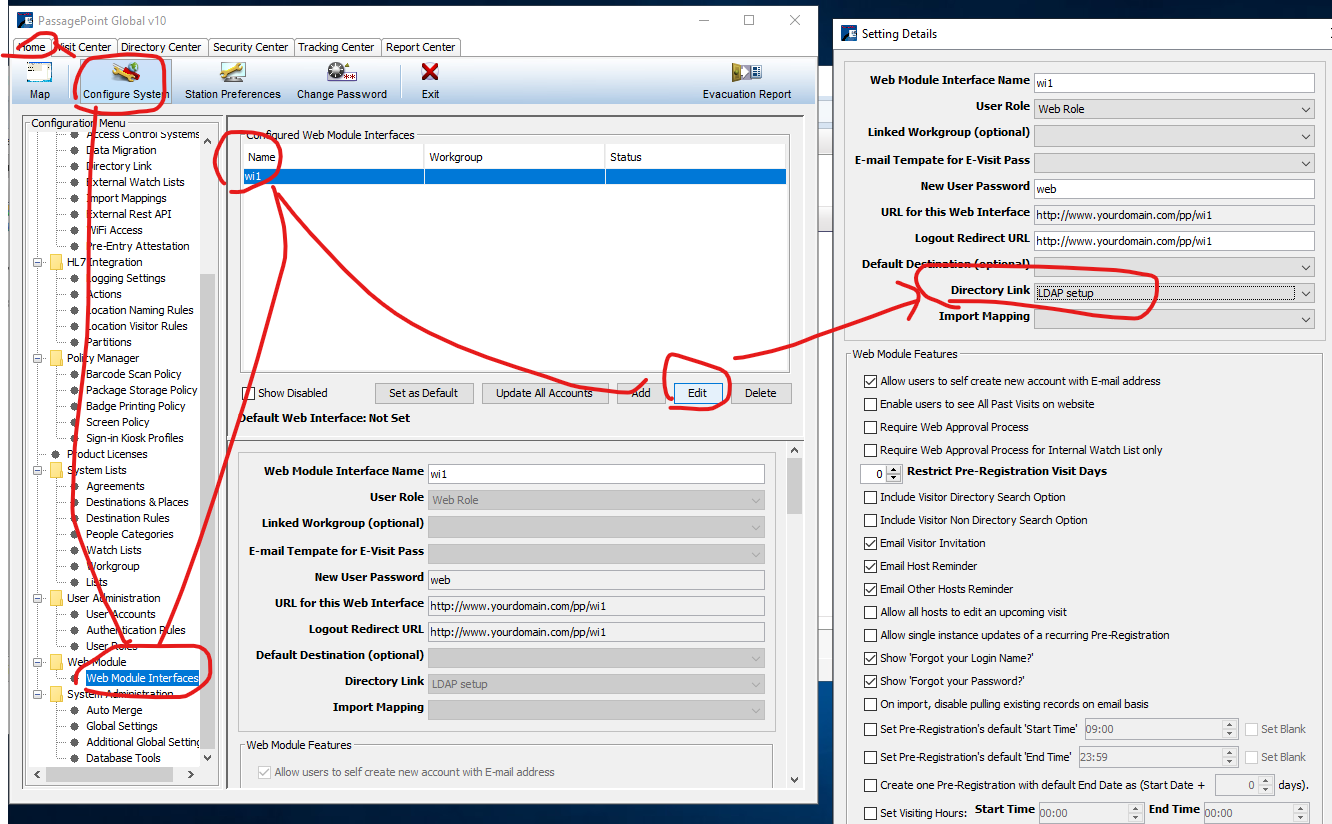Open Default Destination dropdown in Setting Details
The image size is (1332, 824).
pos(1174,267)
